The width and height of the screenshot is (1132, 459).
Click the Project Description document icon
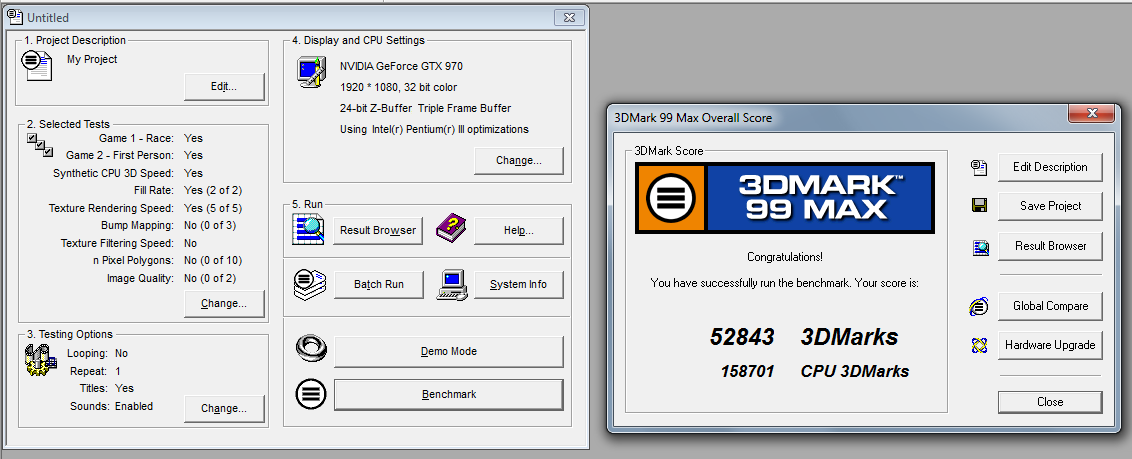pos(37,64)
